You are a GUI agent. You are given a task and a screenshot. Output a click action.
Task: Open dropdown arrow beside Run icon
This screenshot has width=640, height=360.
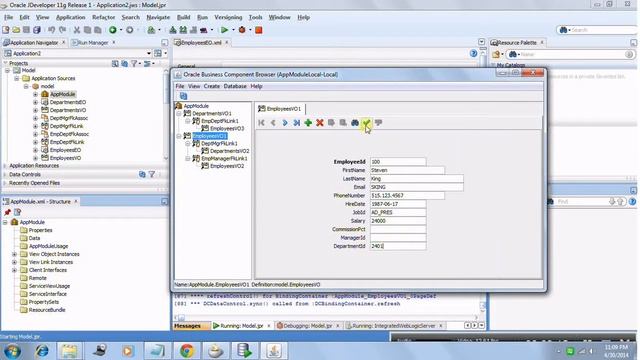[233, 30]
